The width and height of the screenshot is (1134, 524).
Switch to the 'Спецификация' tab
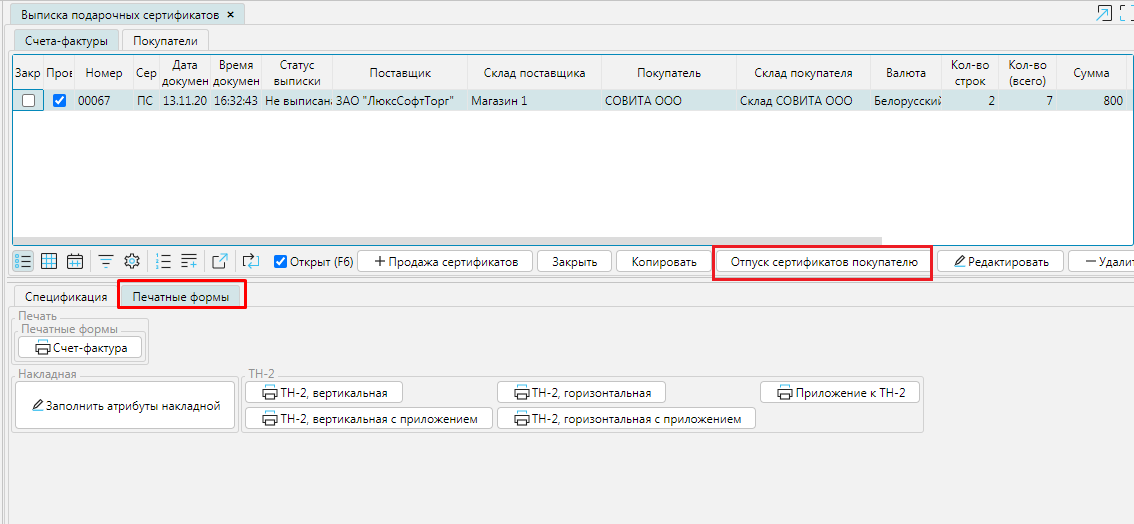[66, 297]
